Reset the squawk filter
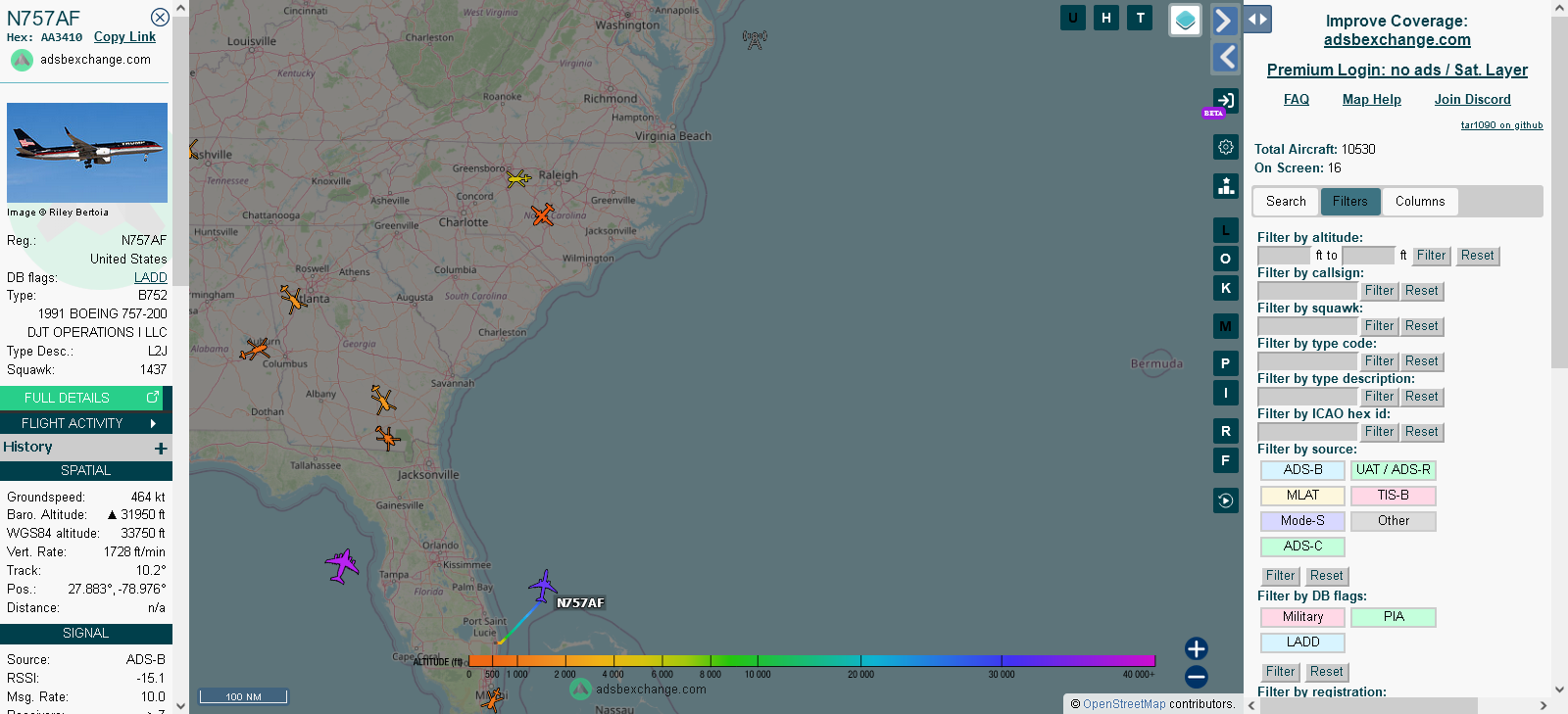 (x=1422, y=326)
